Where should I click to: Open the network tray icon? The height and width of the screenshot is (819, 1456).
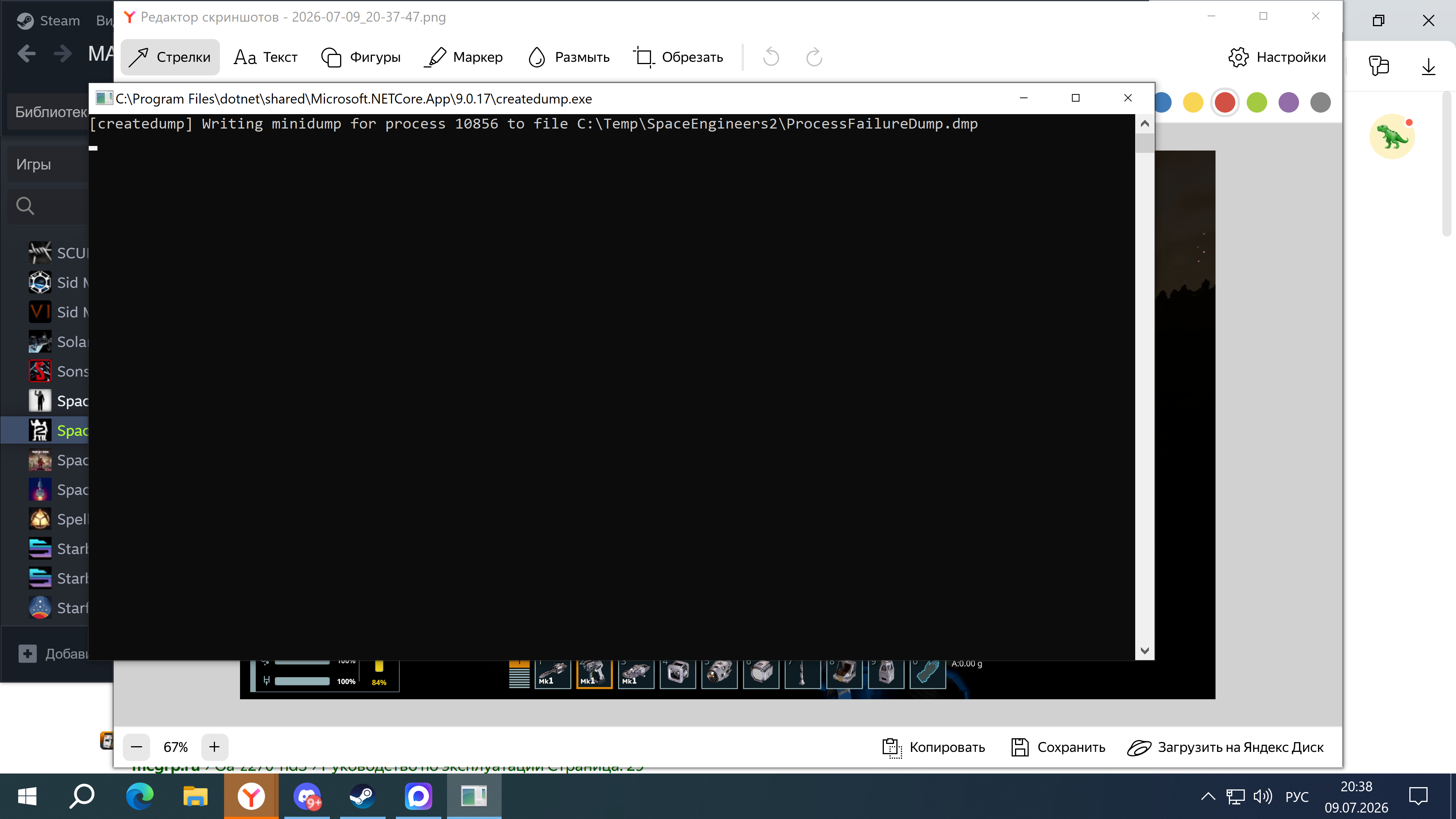[1236, 796]
